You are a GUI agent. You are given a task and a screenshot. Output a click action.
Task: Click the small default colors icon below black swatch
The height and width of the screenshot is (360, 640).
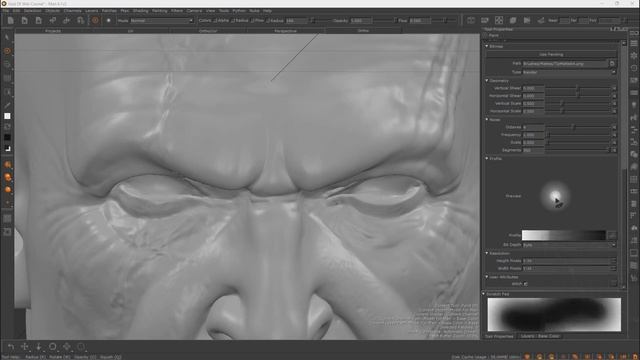point(7,149)
